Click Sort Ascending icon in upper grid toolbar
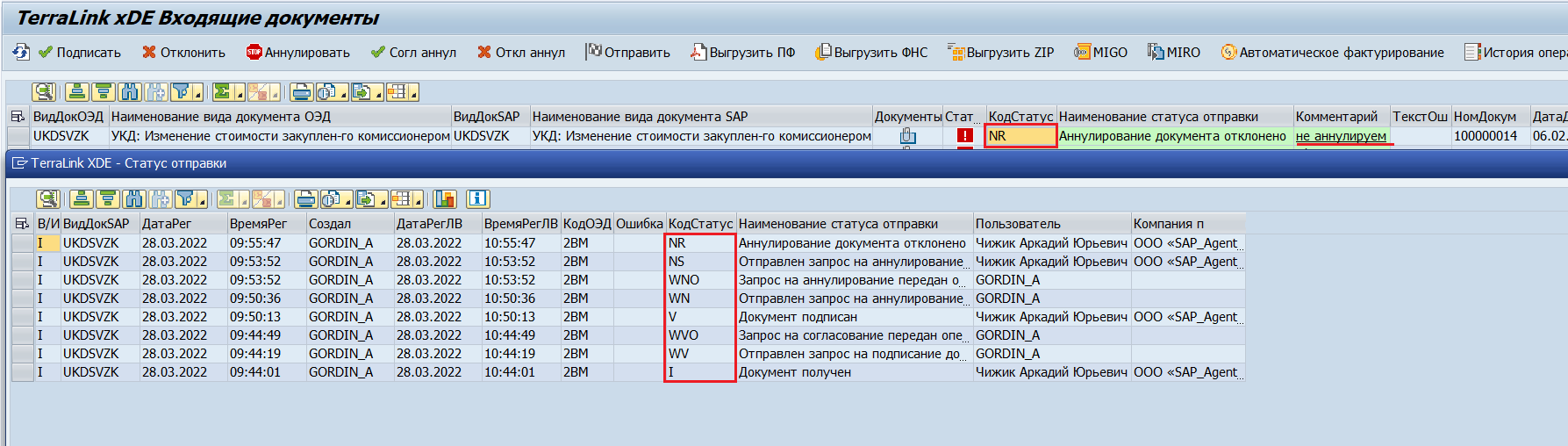The height and width of the screenshot is (446, 1568). click(77, 92)
